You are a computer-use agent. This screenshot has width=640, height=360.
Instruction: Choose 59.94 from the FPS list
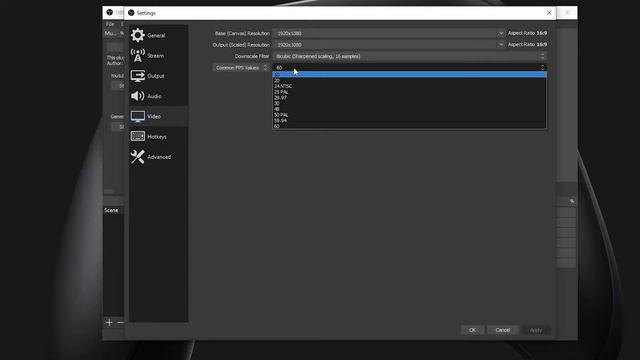coord(409,121)
